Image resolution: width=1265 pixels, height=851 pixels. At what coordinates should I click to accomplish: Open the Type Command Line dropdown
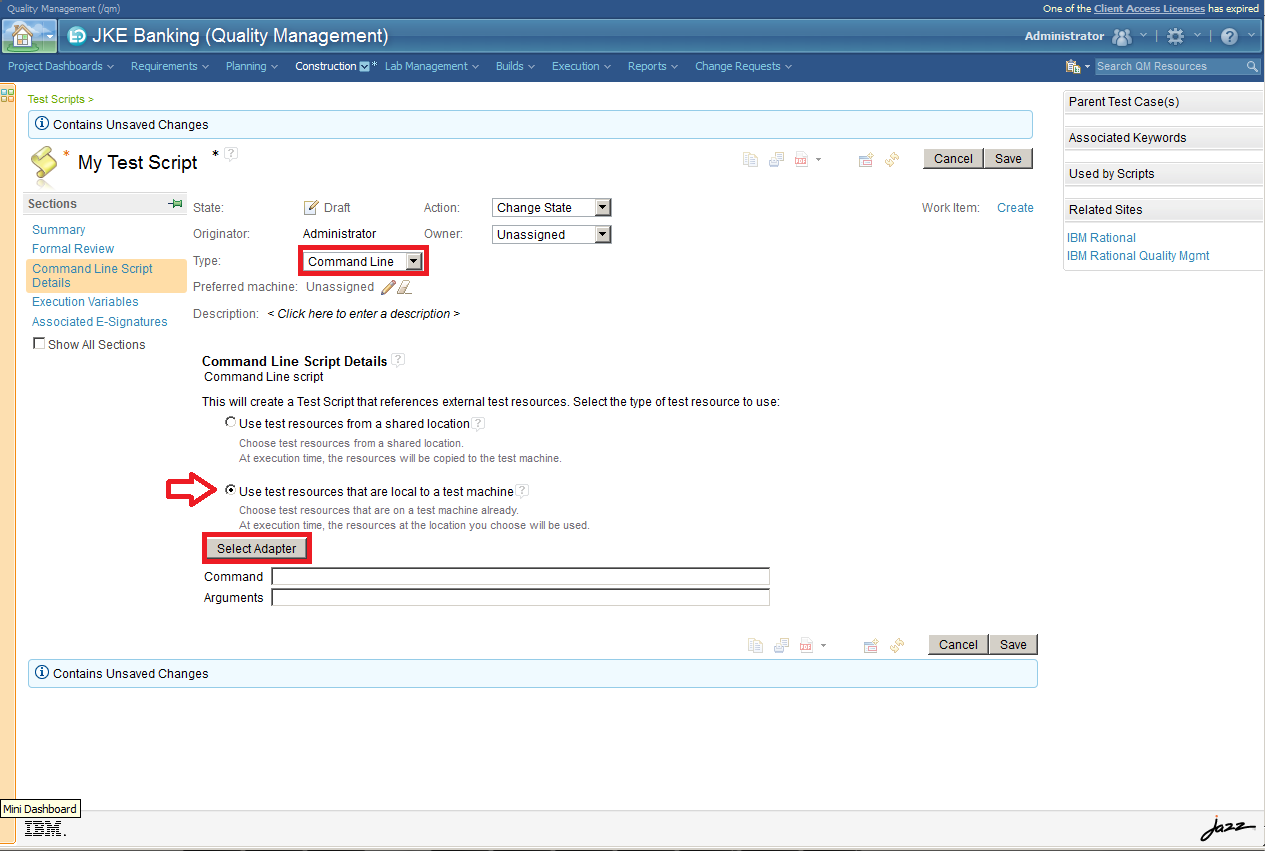coord(364,262)
